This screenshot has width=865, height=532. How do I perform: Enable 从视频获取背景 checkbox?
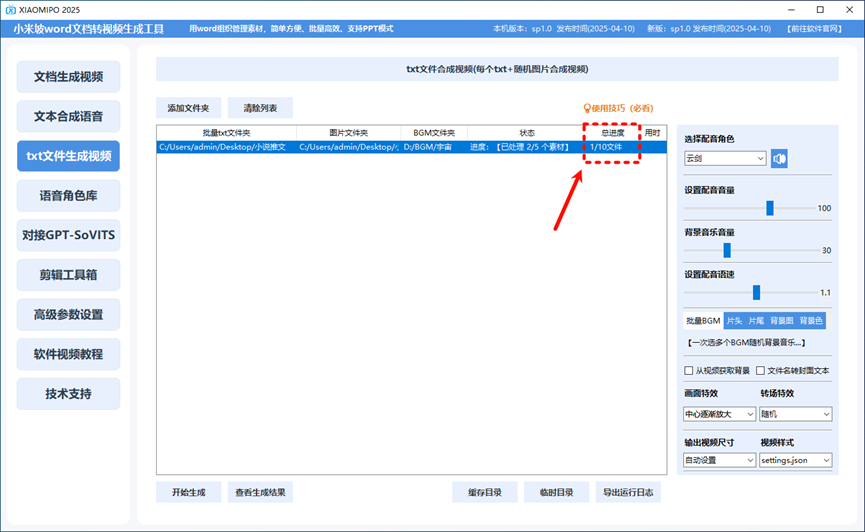click(x=688, y=371)
